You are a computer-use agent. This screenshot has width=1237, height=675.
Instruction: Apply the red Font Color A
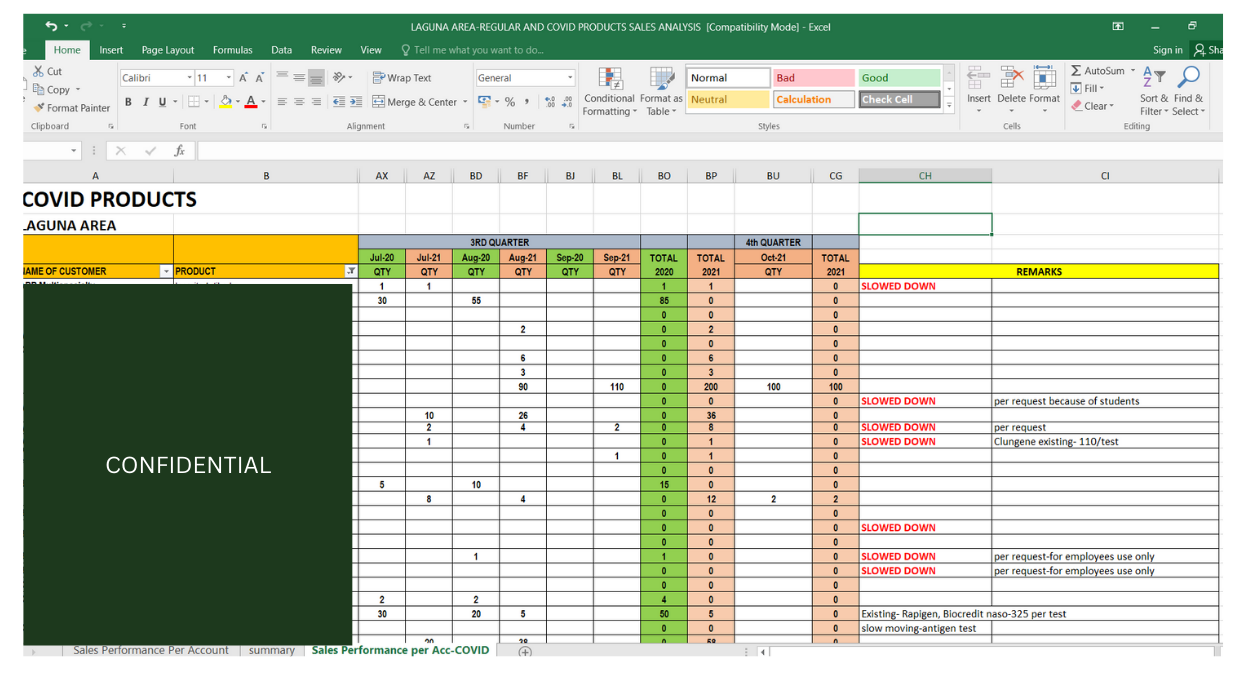[x=250, y=102]
